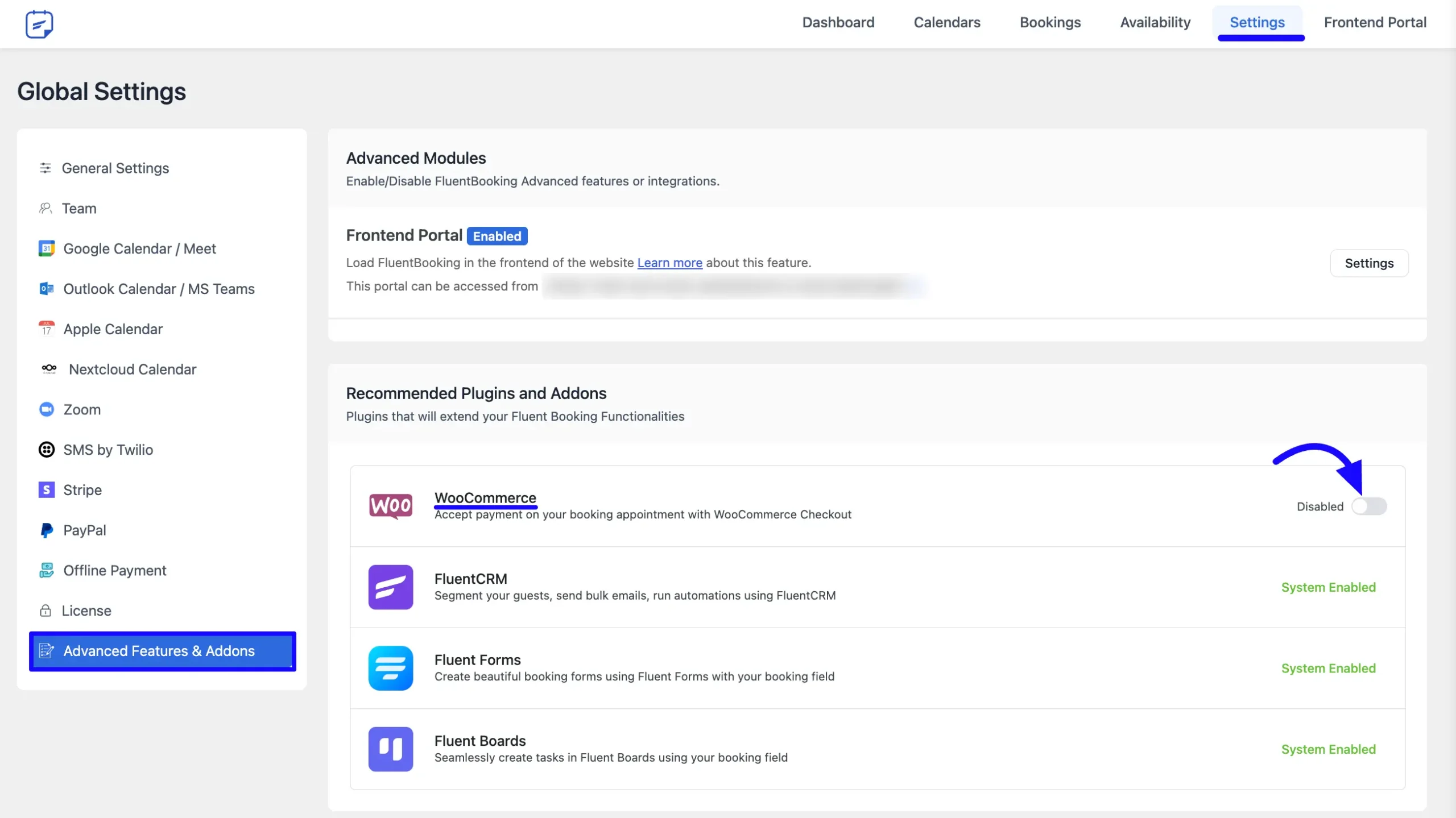
Task: Click the Global Settings page title
Action: [101, 92]
